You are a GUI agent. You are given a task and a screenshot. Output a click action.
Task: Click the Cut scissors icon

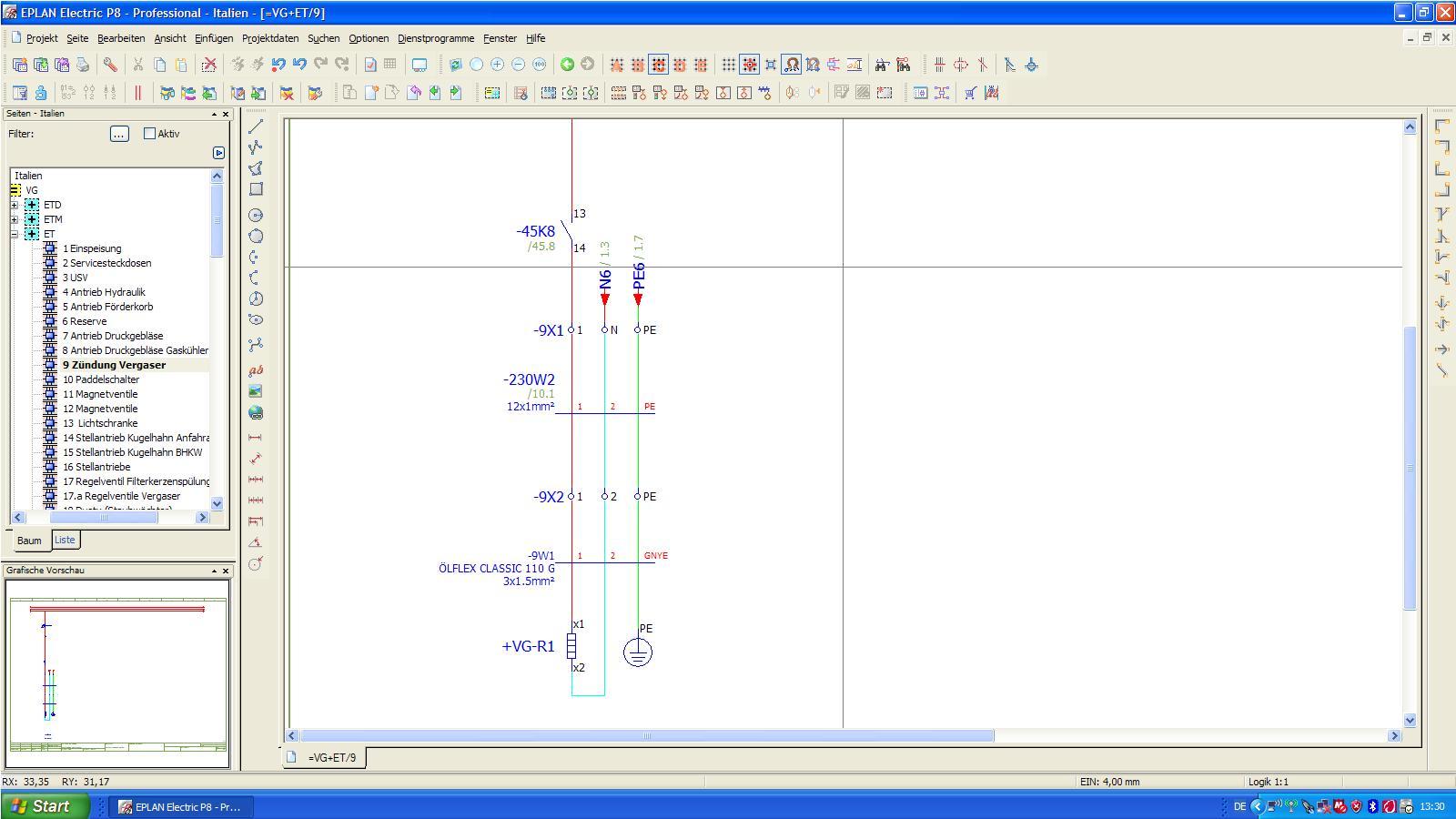point(138,65)
